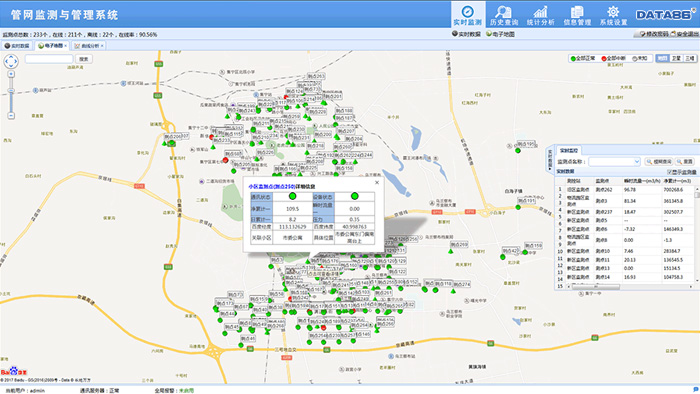Select the 实时监测 compass icon
The image size is (700, 394).
tap(467, 15)
